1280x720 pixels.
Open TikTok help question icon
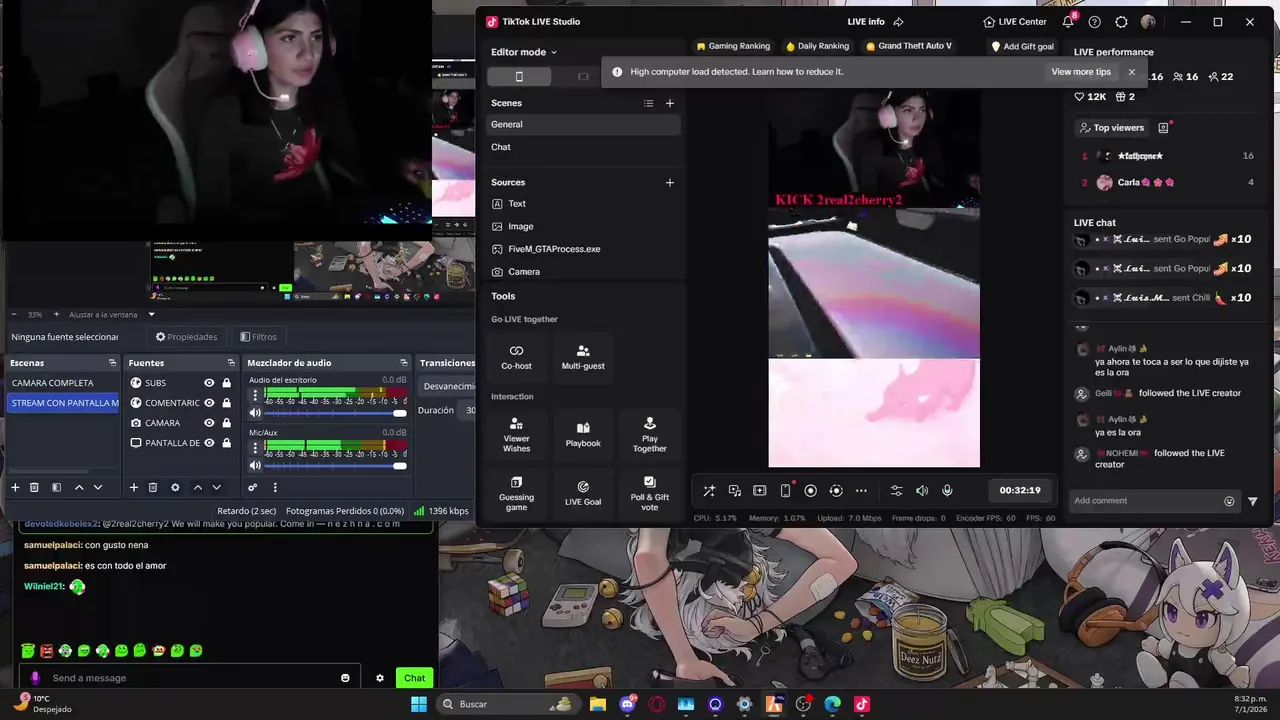pos(1095,22)
